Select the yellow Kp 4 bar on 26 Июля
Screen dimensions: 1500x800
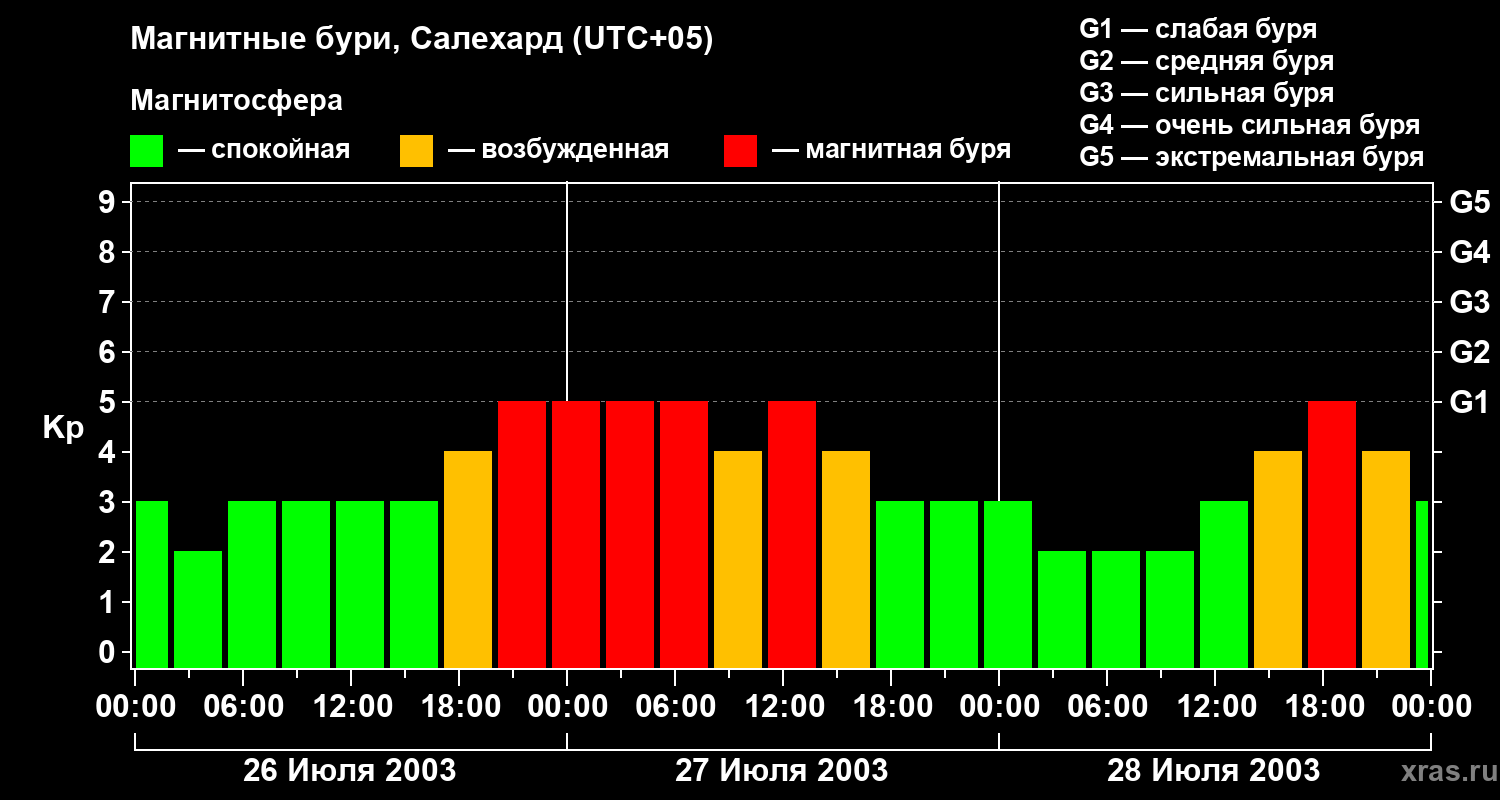[x=468, y=559]
